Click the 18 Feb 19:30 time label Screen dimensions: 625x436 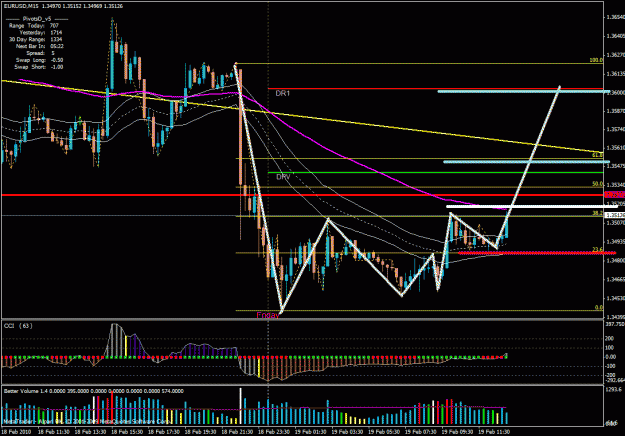click(200, 432)
